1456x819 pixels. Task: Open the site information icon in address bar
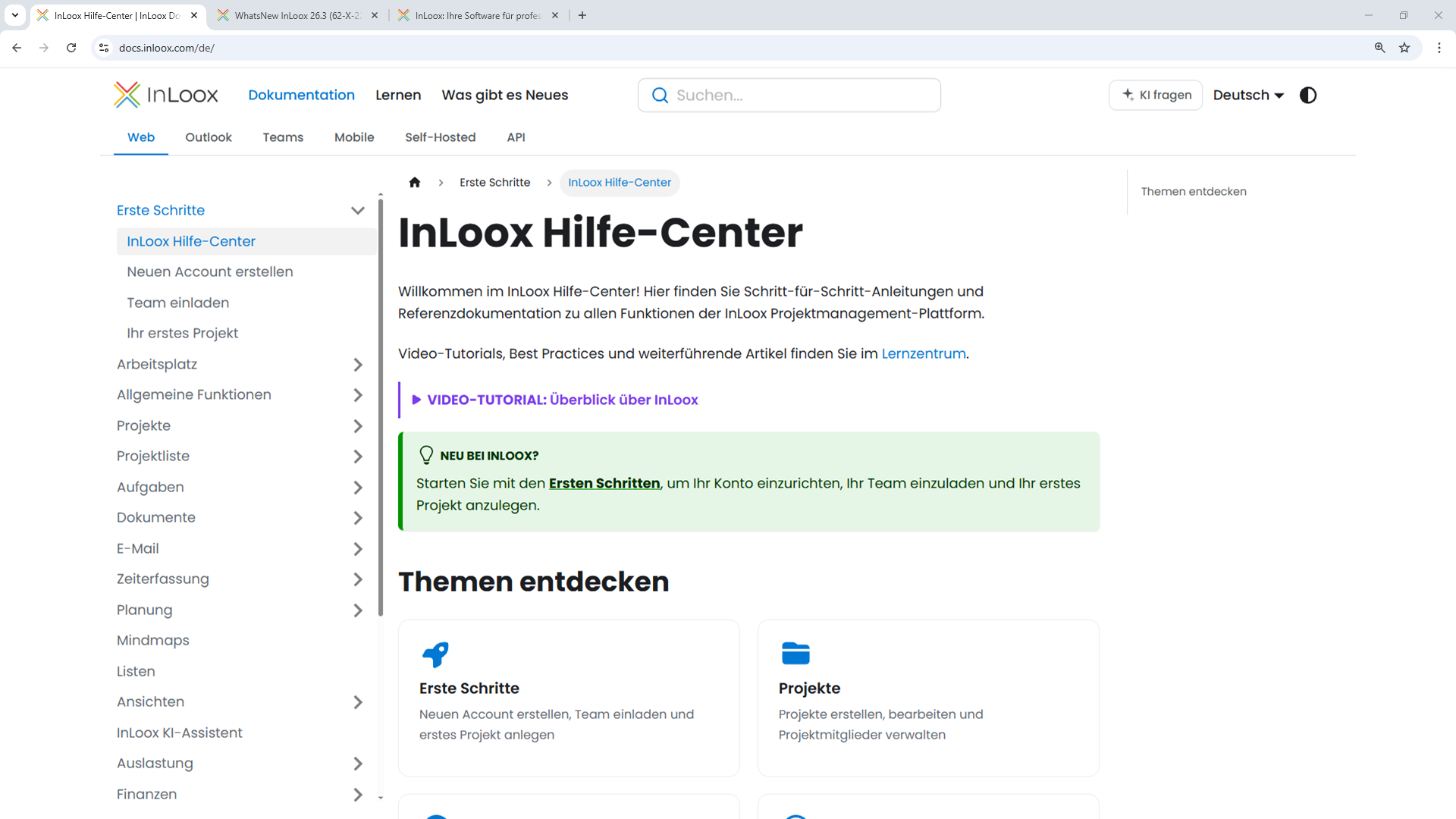(104, 48)
